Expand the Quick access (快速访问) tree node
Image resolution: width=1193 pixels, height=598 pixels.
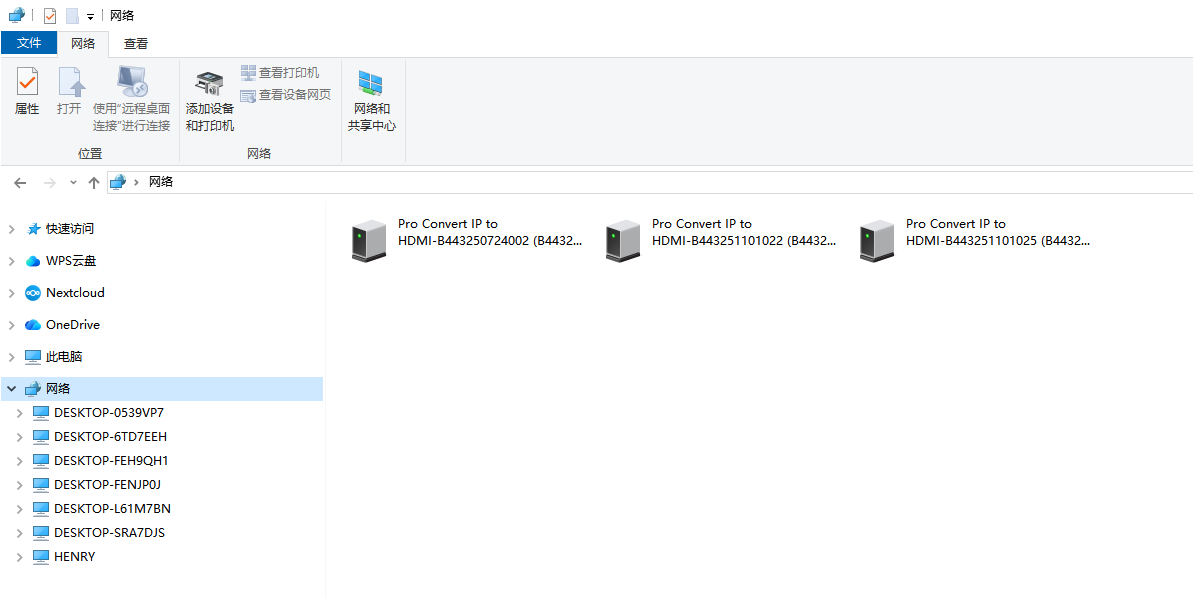pos(12,229)
